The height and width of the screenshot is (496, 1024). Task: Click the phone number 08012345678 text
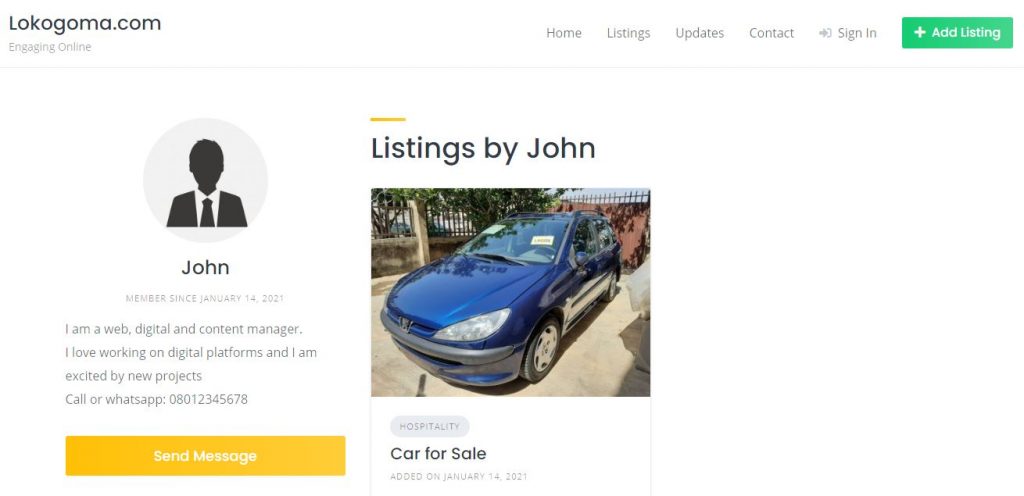tap(208, 399)
